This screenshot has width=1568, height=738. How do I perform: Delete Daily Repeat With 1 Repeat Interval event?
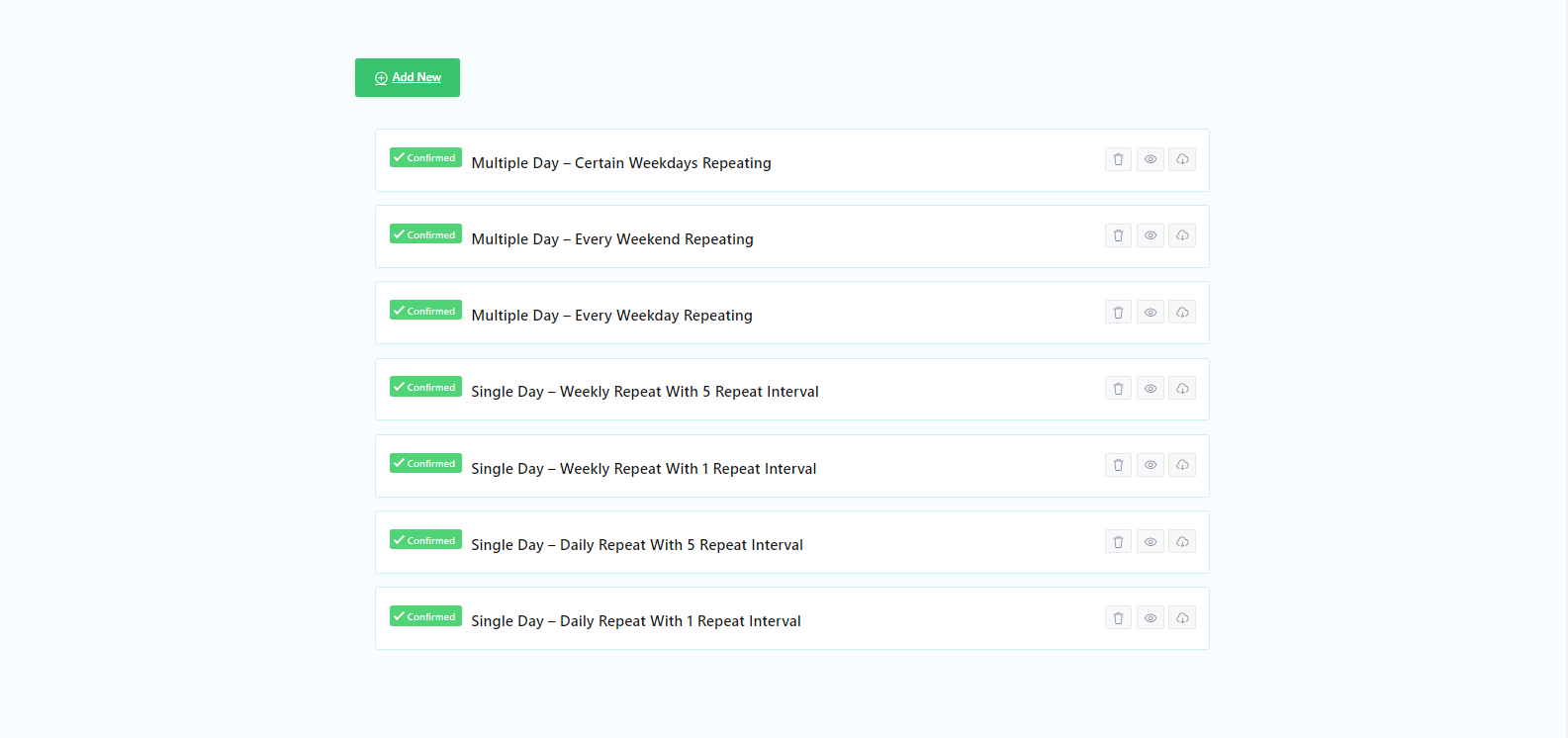click(x=1118, y=618)
